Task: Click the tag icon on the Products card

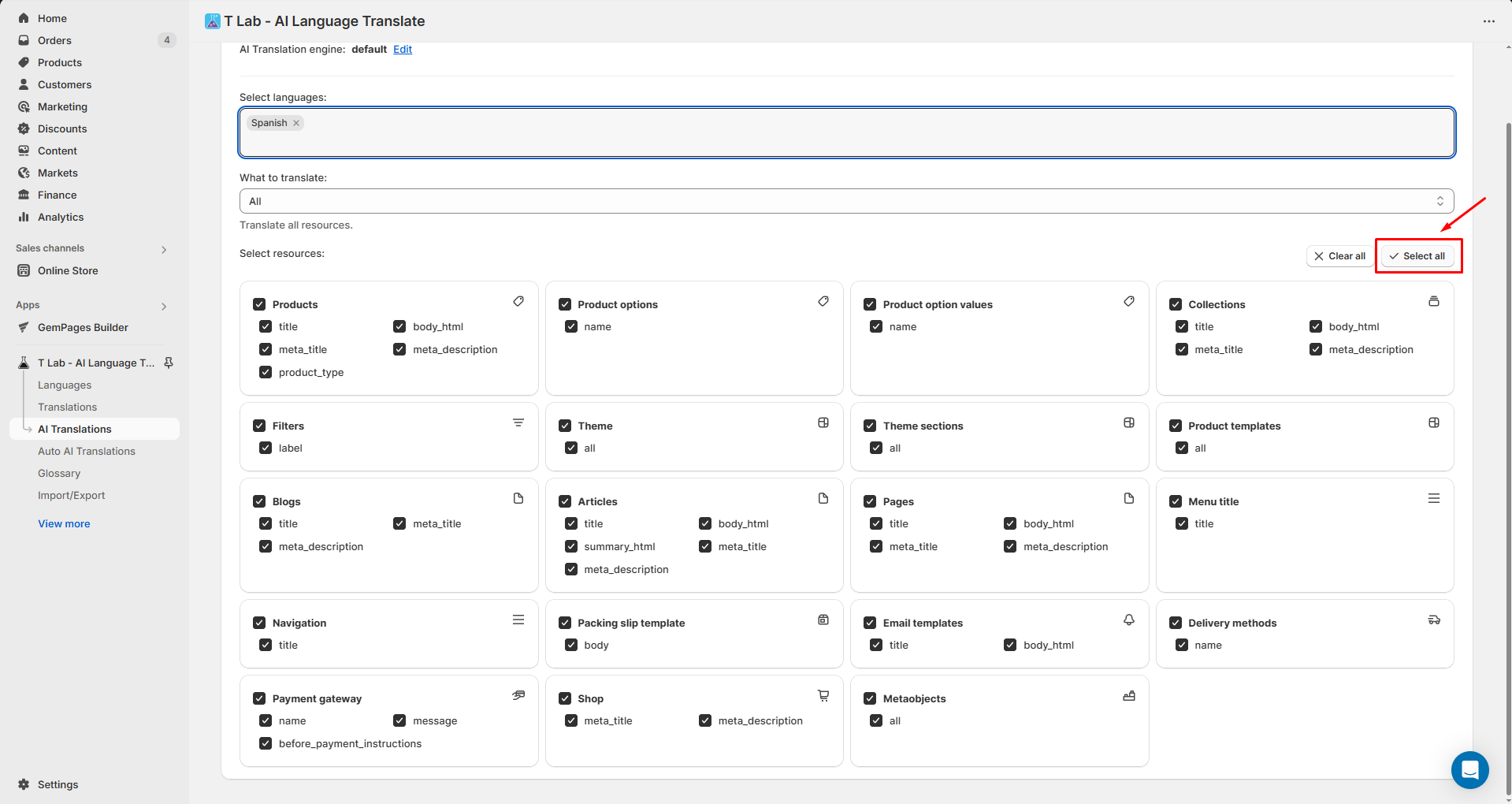Action: (x=518, y=301)
